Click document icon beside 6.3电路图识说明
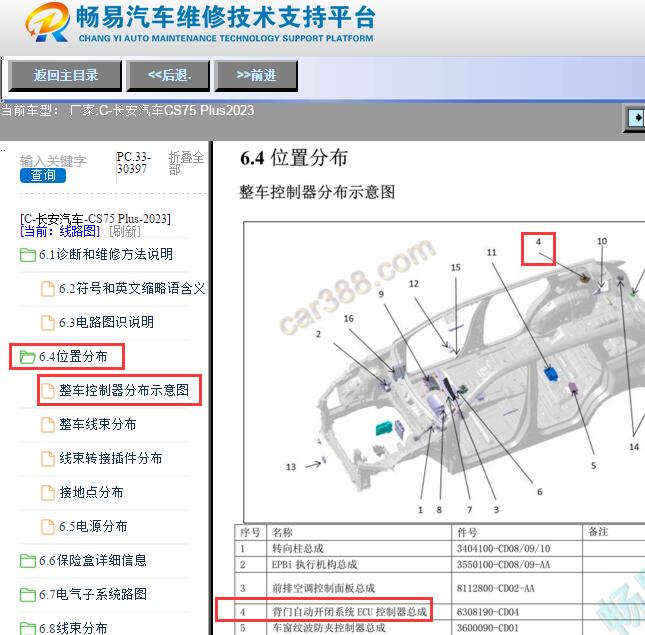Viewport: 645px width, 635px height. pos(48,323)
